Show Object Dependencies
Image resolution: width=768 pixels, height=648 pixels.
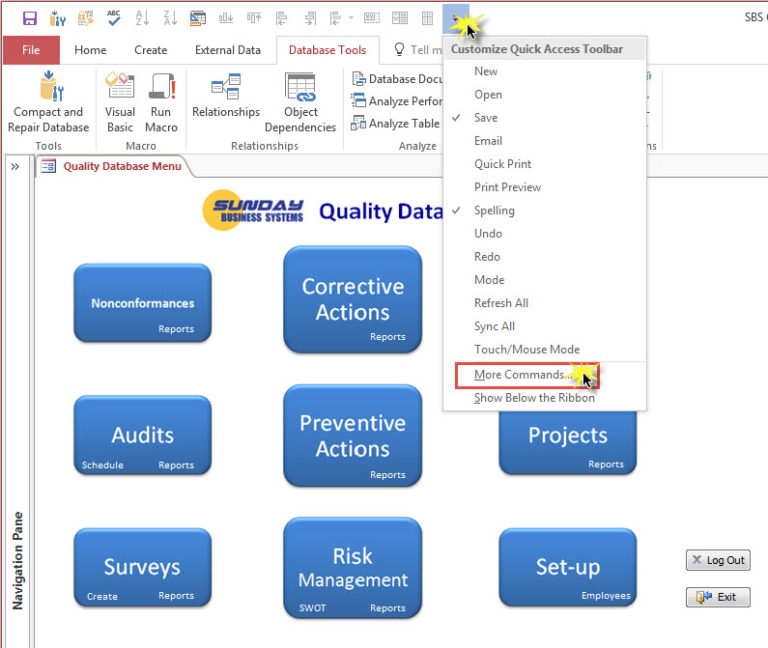tap(300, 104)
